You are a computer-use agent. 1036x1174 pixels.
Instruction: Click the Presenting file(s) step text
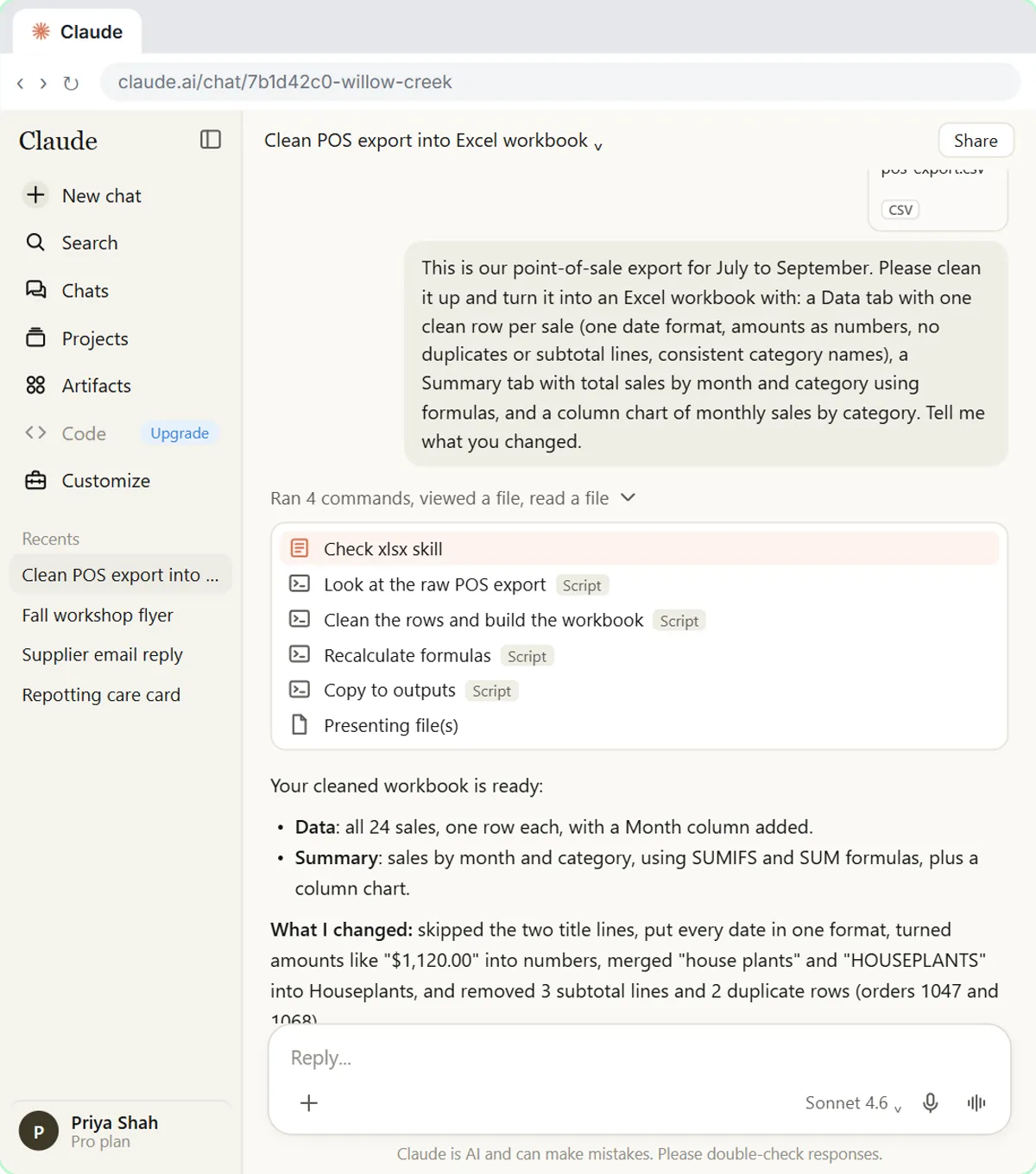(x=391, y=725)
